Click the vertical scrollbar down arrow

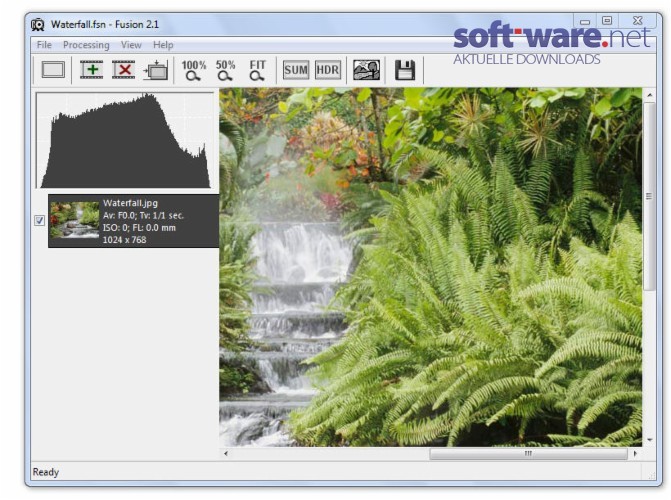(x=650, y=440)
